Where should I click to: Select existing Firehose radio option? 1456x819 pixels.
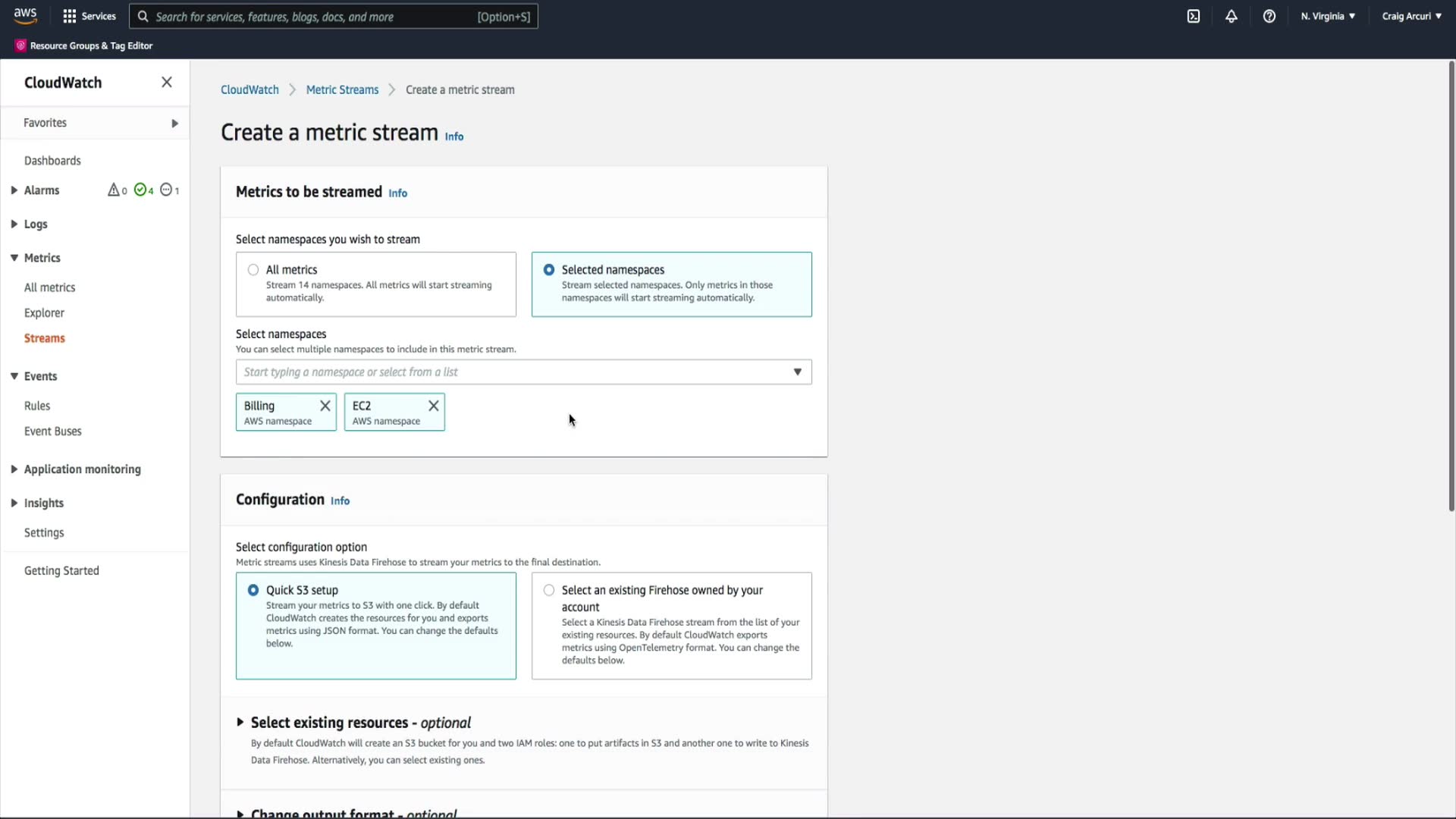click(549, 590)
